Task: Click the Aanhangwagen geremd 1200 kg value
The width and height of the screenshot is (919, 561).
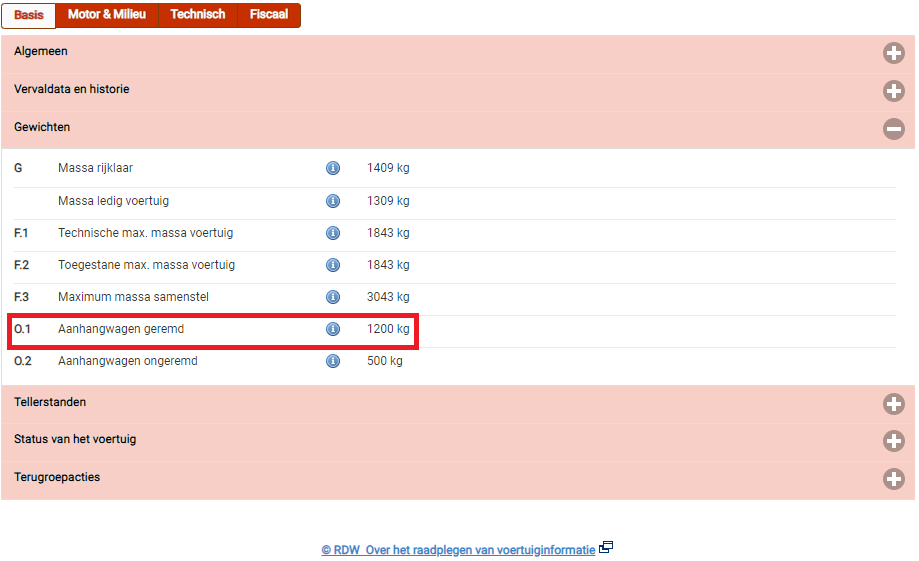Action: (388, 329)
